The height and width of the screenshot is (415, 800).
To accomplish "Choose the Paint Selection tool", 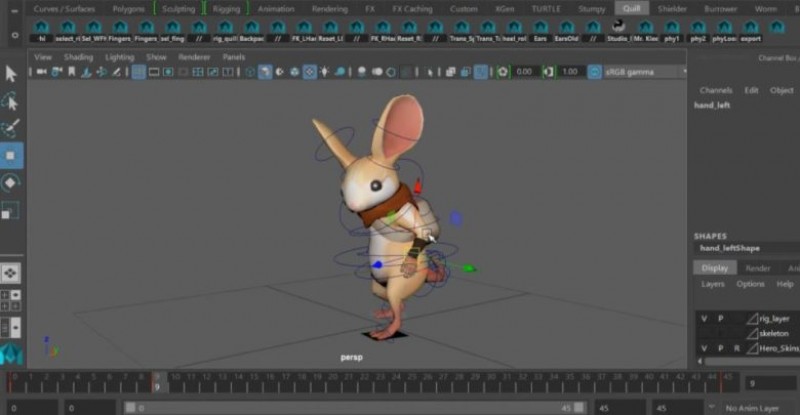I will [x=11, y=129].
